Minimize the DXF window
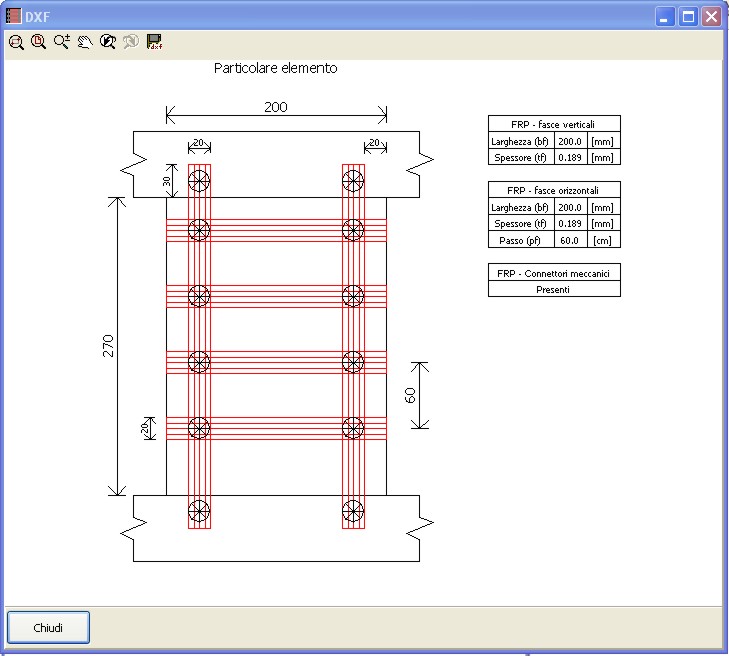729x656 pixels. click(x=664, y=17)
